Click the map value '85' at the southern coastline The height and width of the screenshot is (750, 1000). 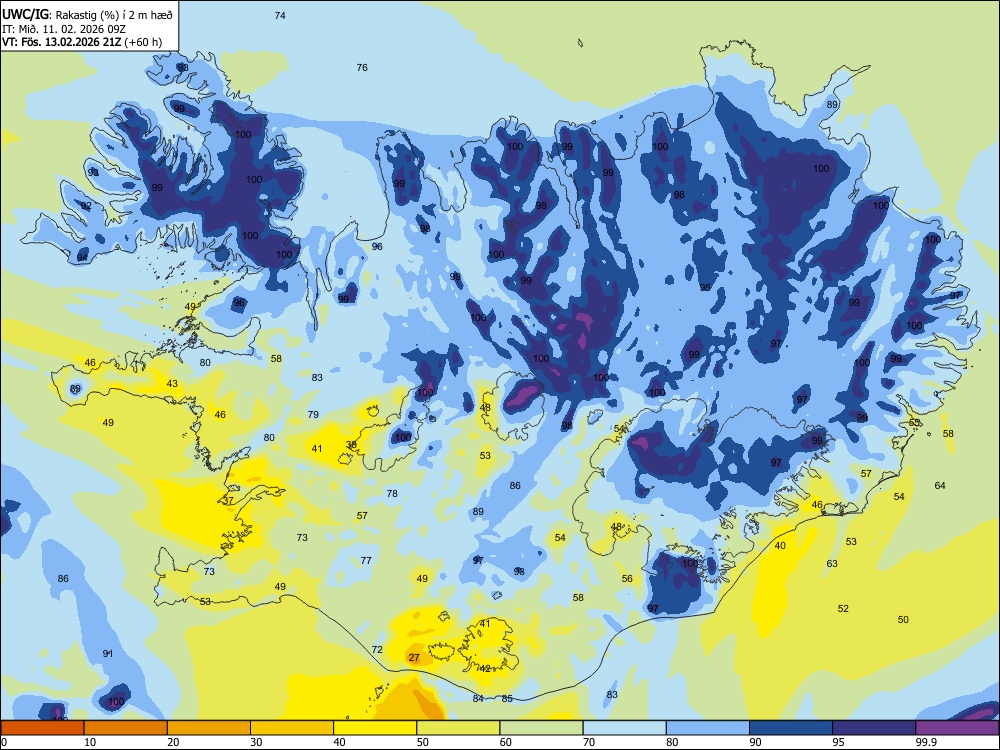[507, 698]
